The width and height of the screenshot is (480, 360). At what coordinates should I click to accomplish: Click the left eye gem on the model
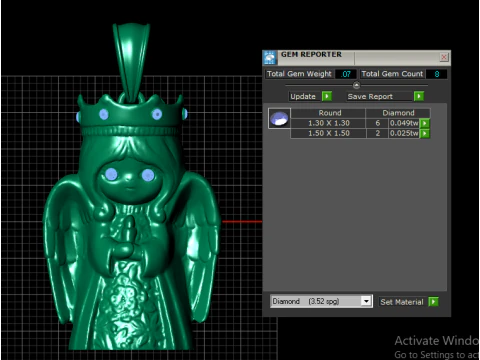point(111,174)
